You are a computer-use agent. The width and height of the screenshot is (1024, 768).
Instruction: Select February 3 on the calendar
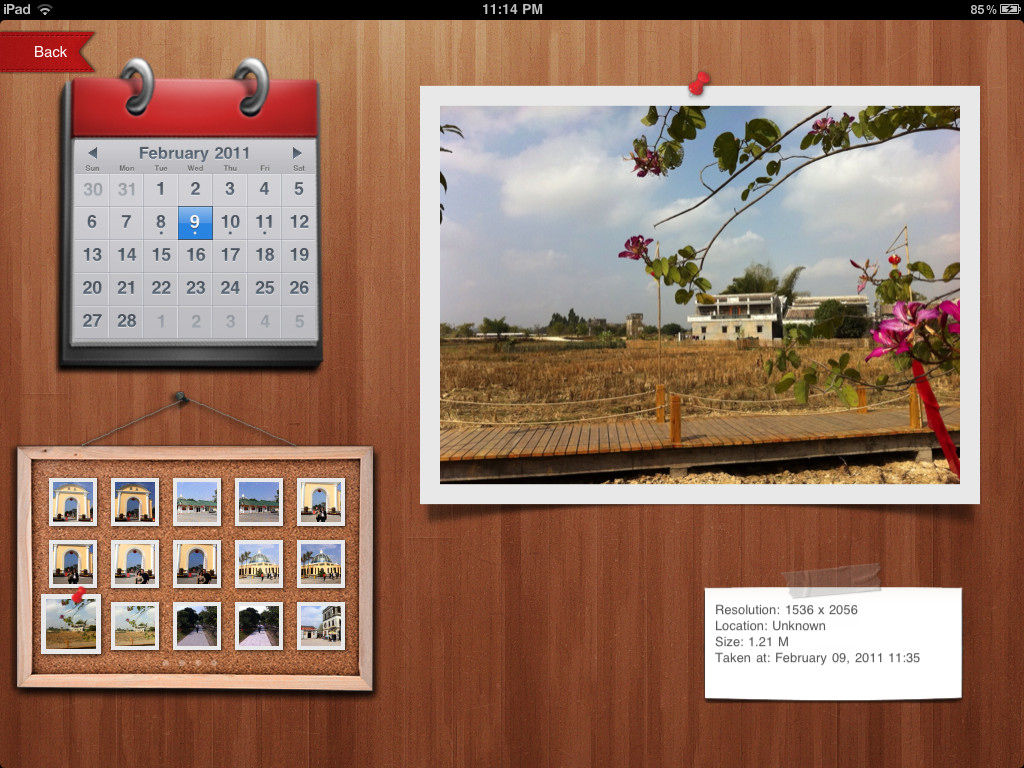tap(230, 189)
